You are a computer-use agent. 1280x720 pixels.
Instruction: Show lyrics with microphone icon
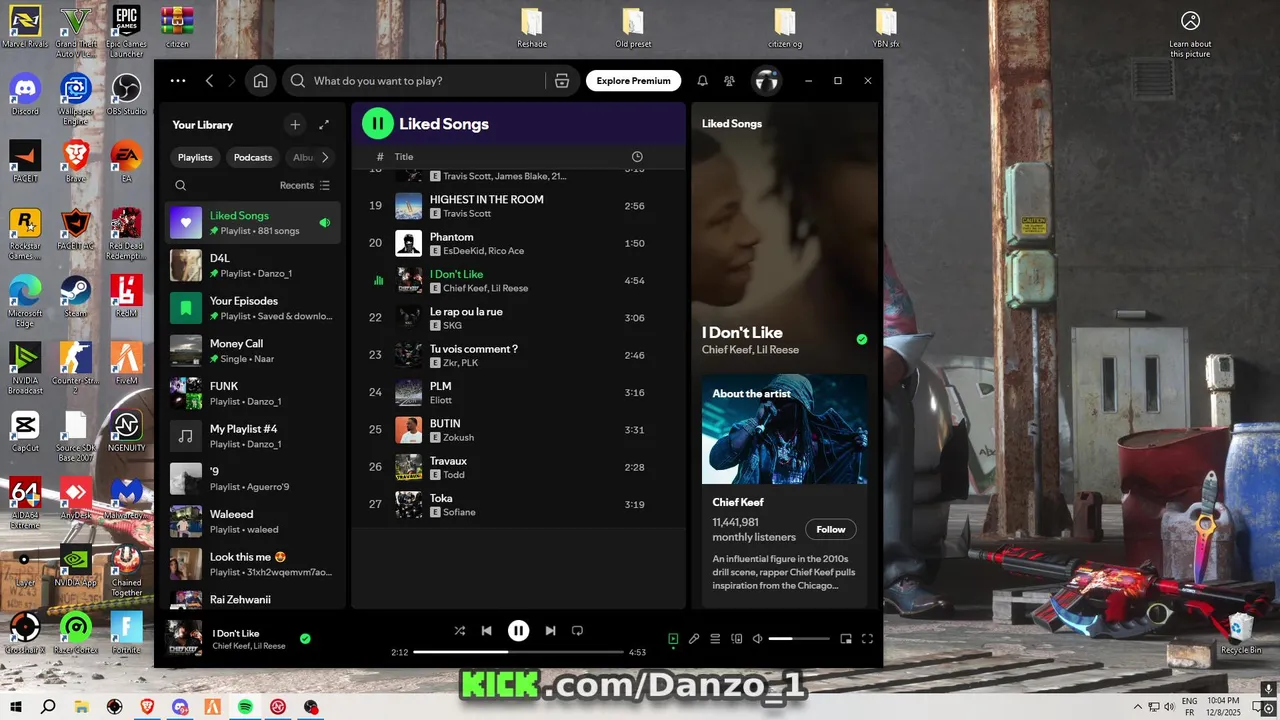pos(694,638)
